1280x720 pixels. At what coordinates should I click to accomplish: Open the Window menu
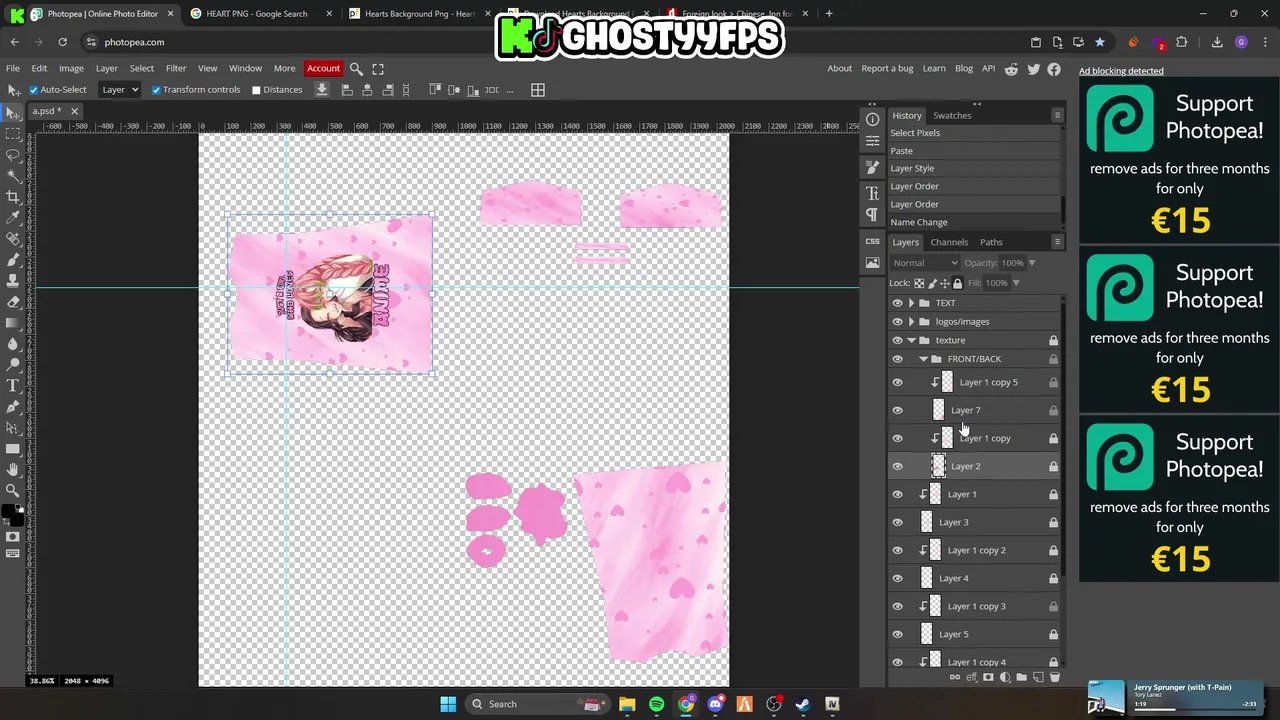pos(245,69)
